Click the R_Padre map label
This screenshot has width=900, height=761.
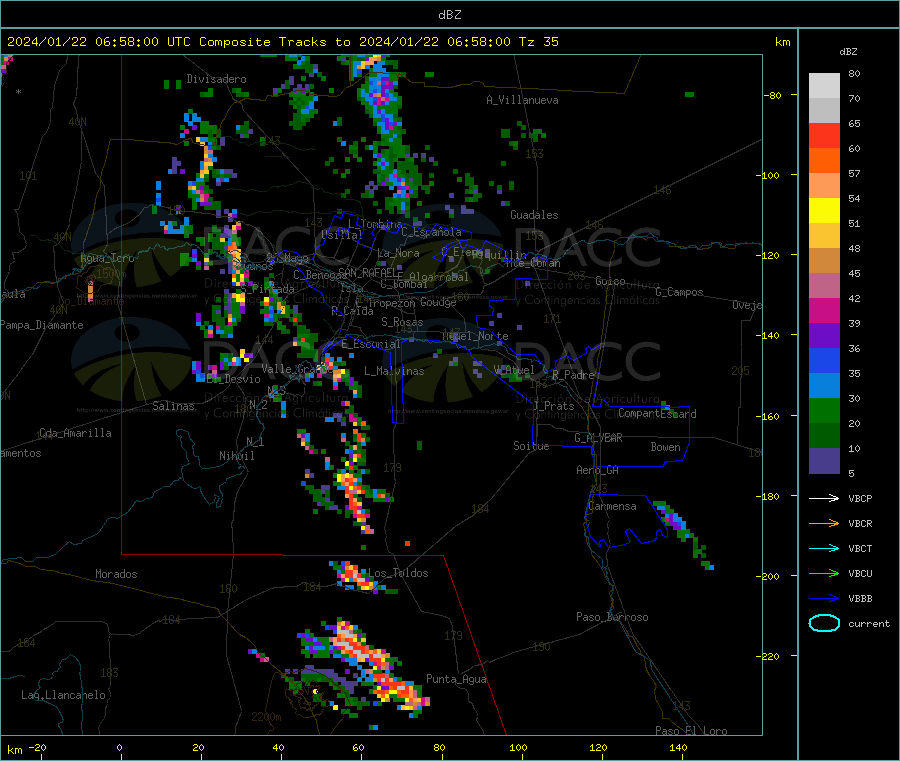[x=573, y=375]
